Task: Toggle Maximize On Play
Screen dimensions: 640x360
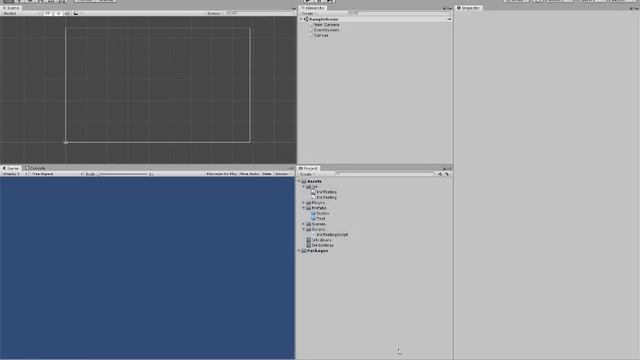Action: coord(222,174)
